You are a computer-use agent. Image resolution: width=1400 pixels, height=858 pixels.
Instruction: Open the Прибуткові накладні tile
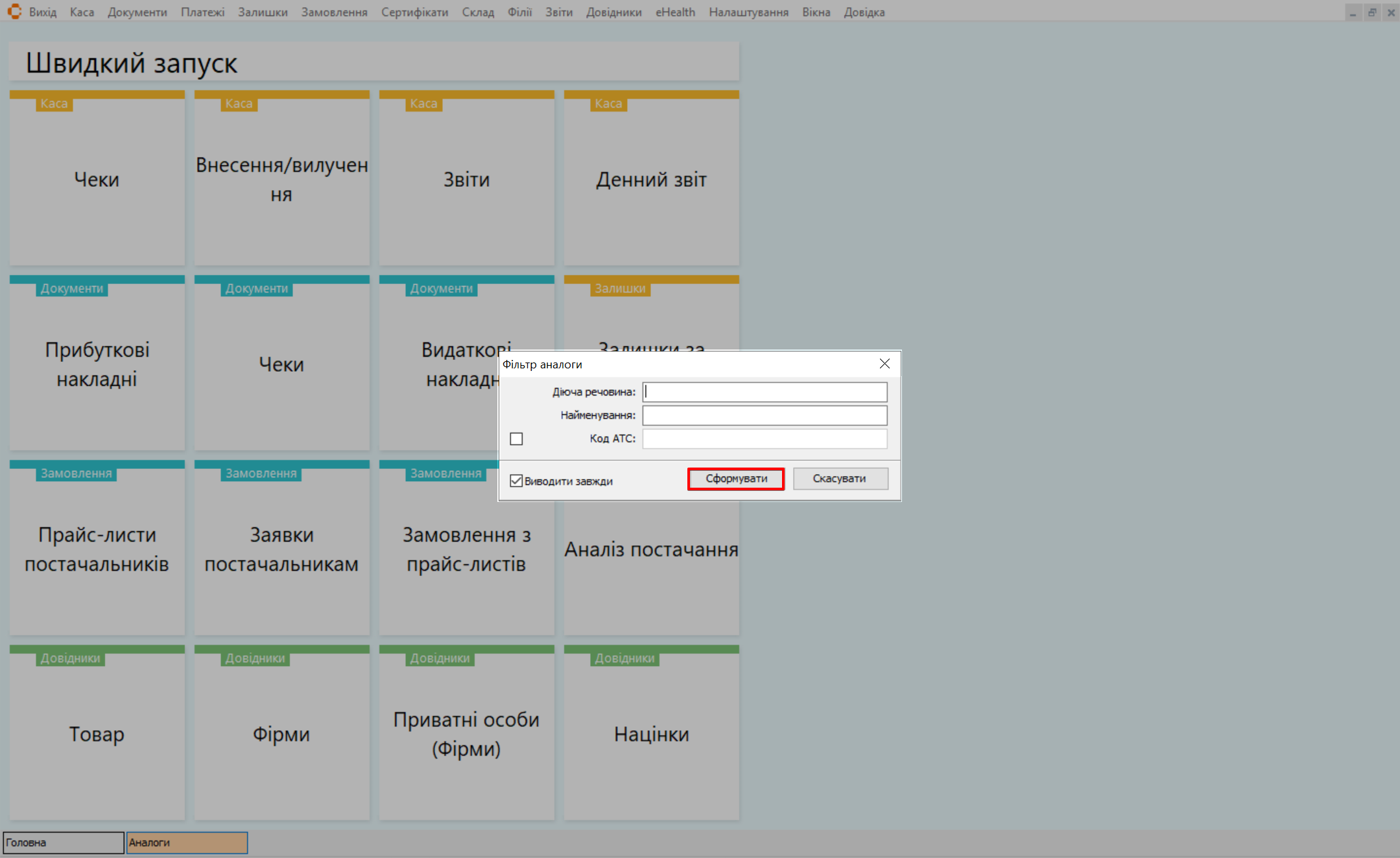click(x=97, y=364)
